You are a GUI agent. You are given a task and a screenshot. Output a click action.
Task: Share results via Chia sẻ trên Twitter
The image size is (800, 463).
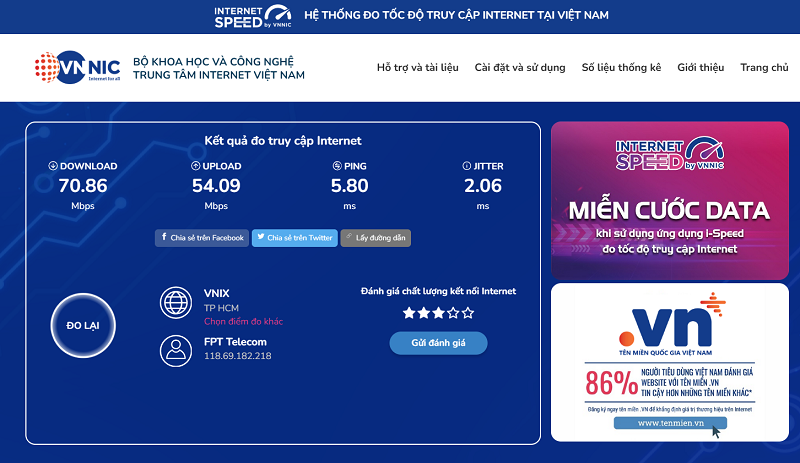click(x=295, y=238)
